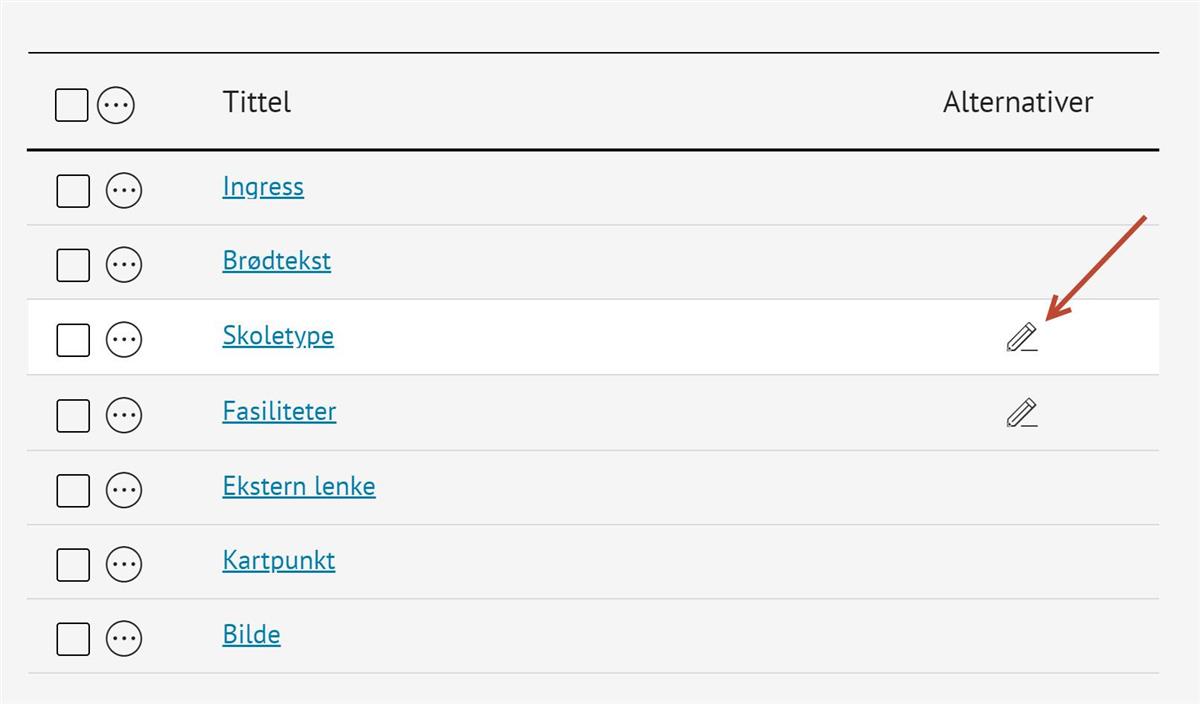
Task: Check the box for the Ingress row
Action: coord(73,189)
